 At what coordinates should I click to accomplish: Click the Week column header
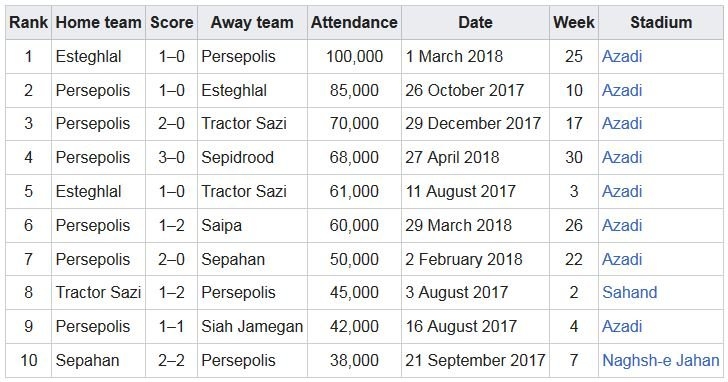coord(574,22)
